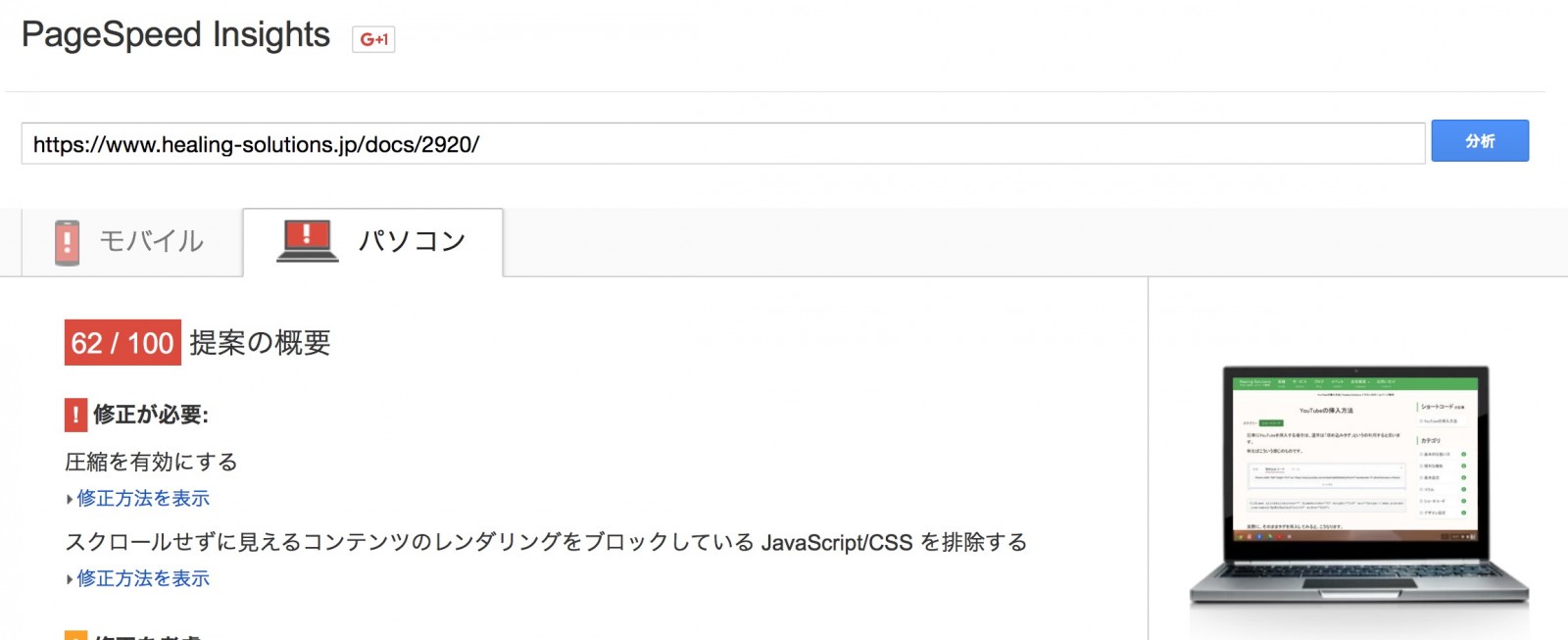Screen dimensions: 1568x640
Task: Click the red exclamation icon beside 修正が必要
Action: [x=75, y=415]
